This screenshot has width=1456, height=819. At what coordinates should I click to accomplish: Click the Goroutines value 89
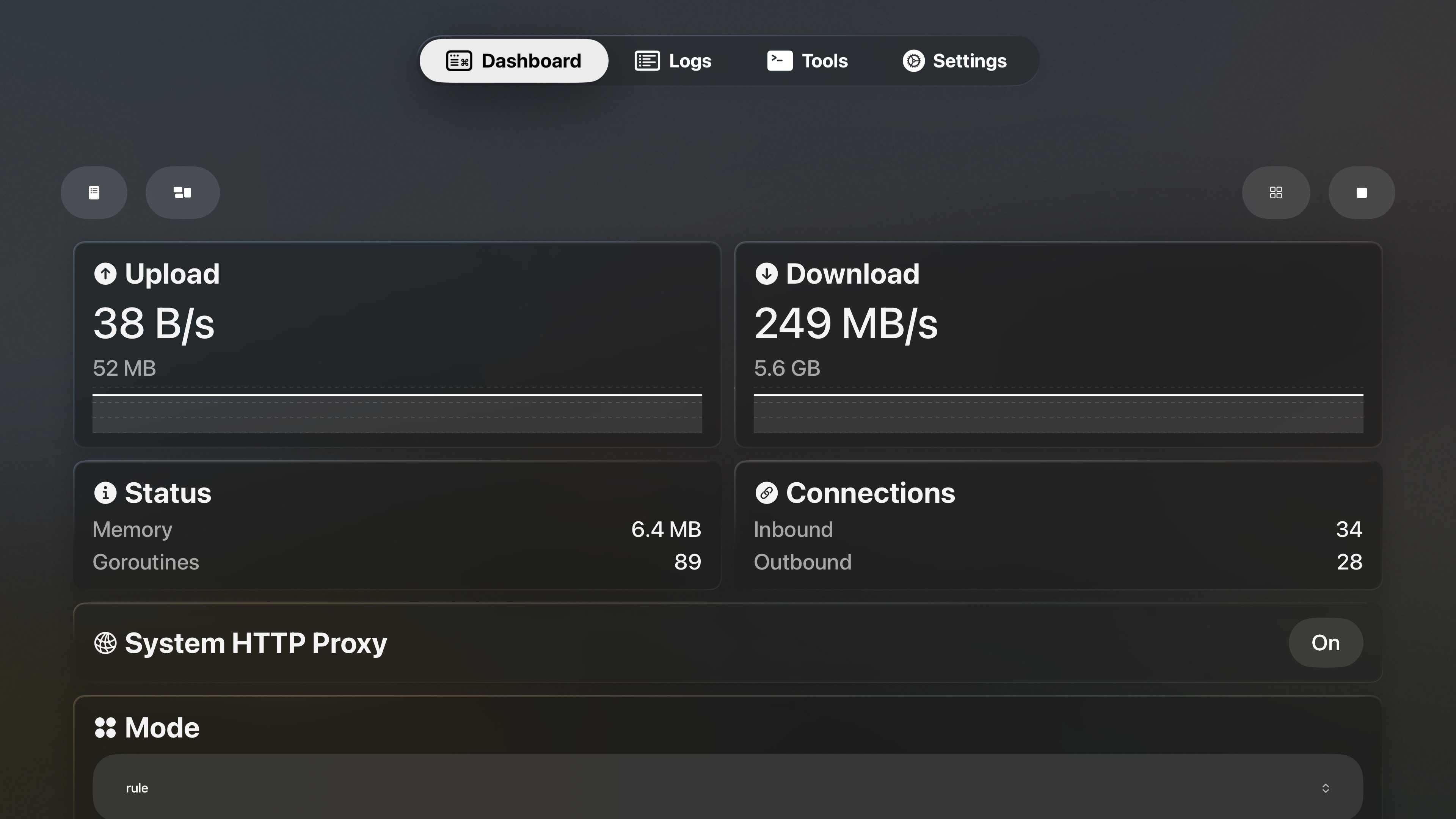coord(687,562)
